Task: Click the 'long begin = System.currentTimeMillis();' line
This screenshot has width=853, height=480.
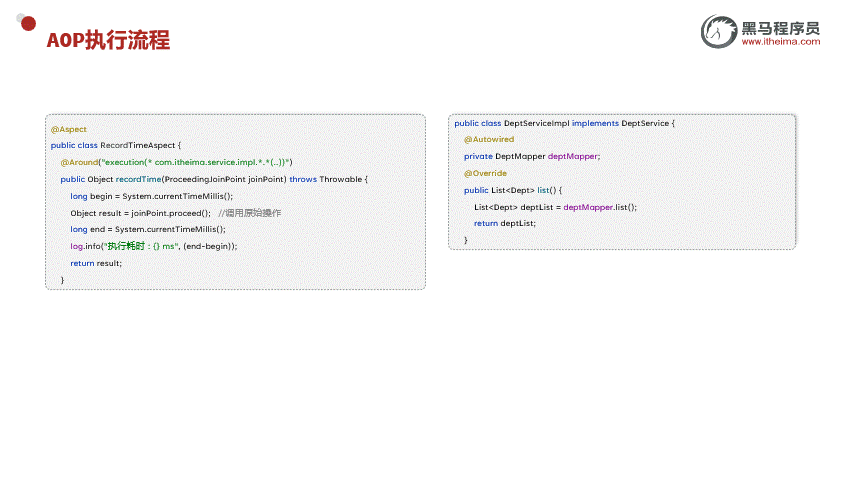Action: coord(151,196)
